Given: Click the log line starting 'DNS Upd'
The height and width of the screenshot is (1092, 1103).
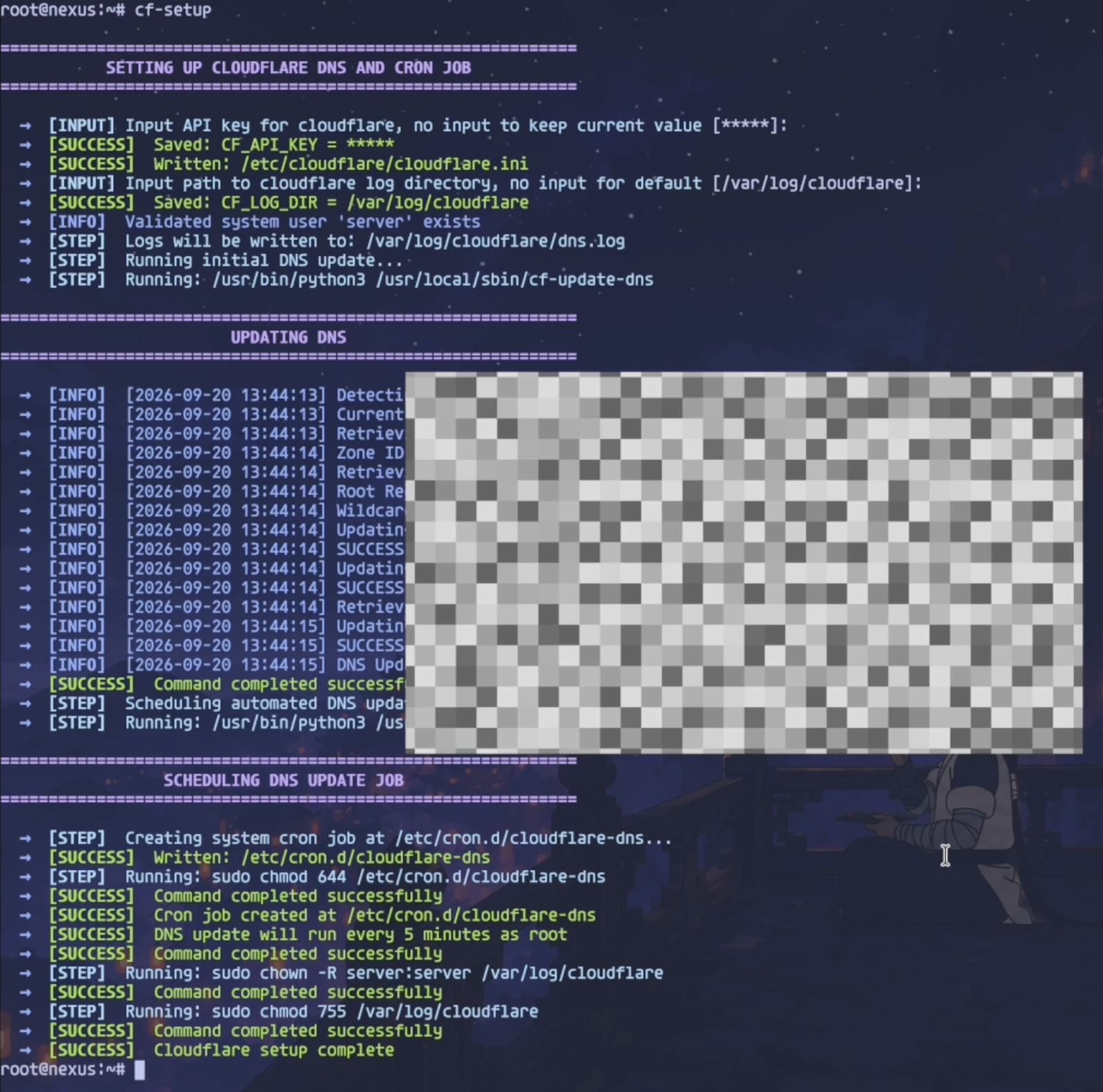Looking at the screenshot, I should pos(212,665).
